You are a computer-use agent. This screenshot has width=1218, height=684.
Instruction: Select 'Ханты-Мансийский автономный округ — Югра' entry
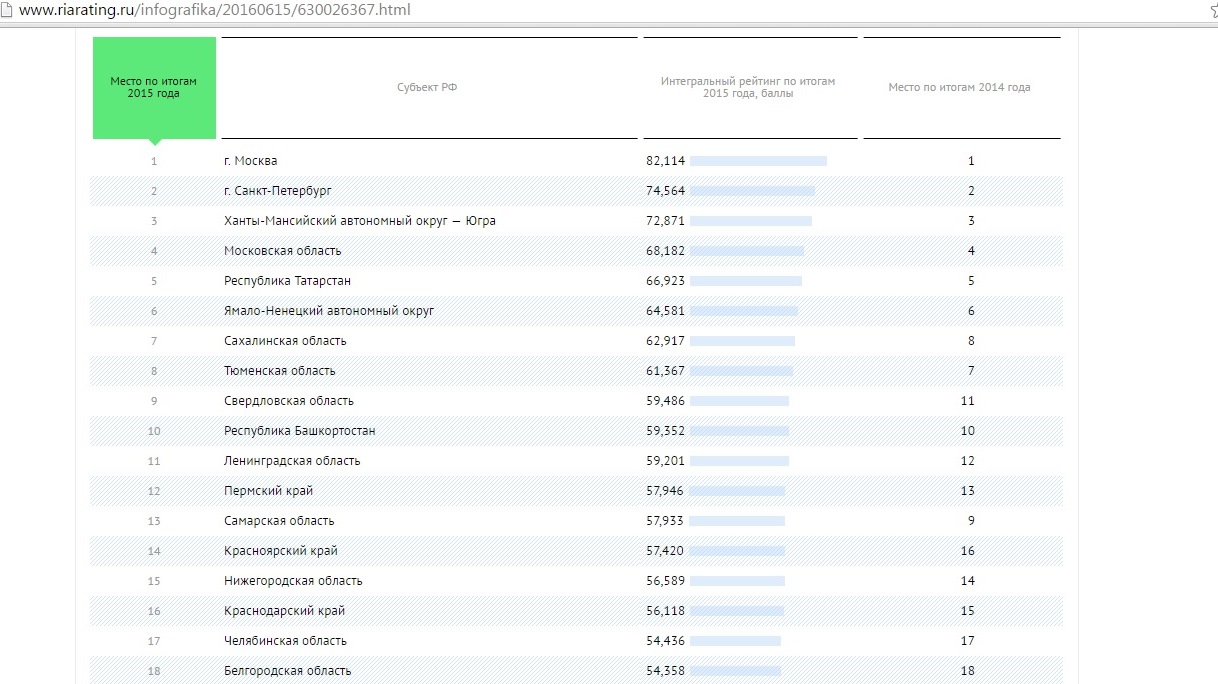pos(360,221)
